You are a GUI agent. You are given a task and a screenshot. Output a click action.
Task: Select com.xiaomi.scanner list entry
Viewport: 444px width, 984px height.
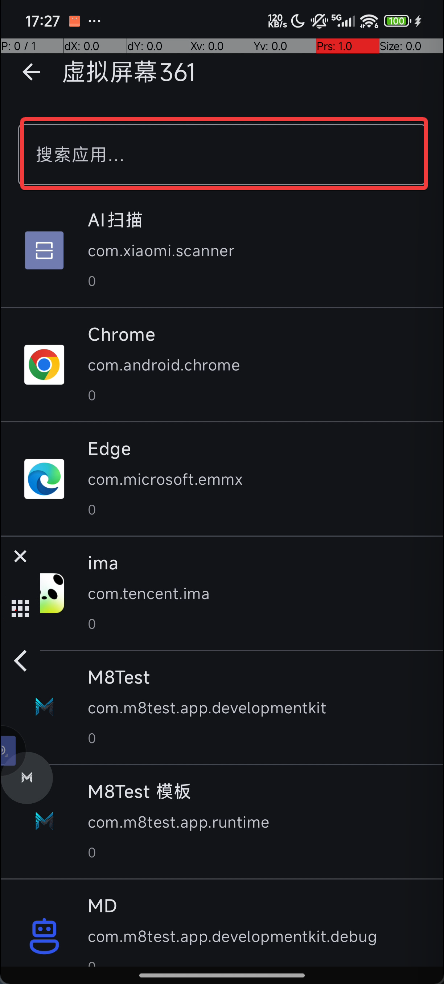222,250
